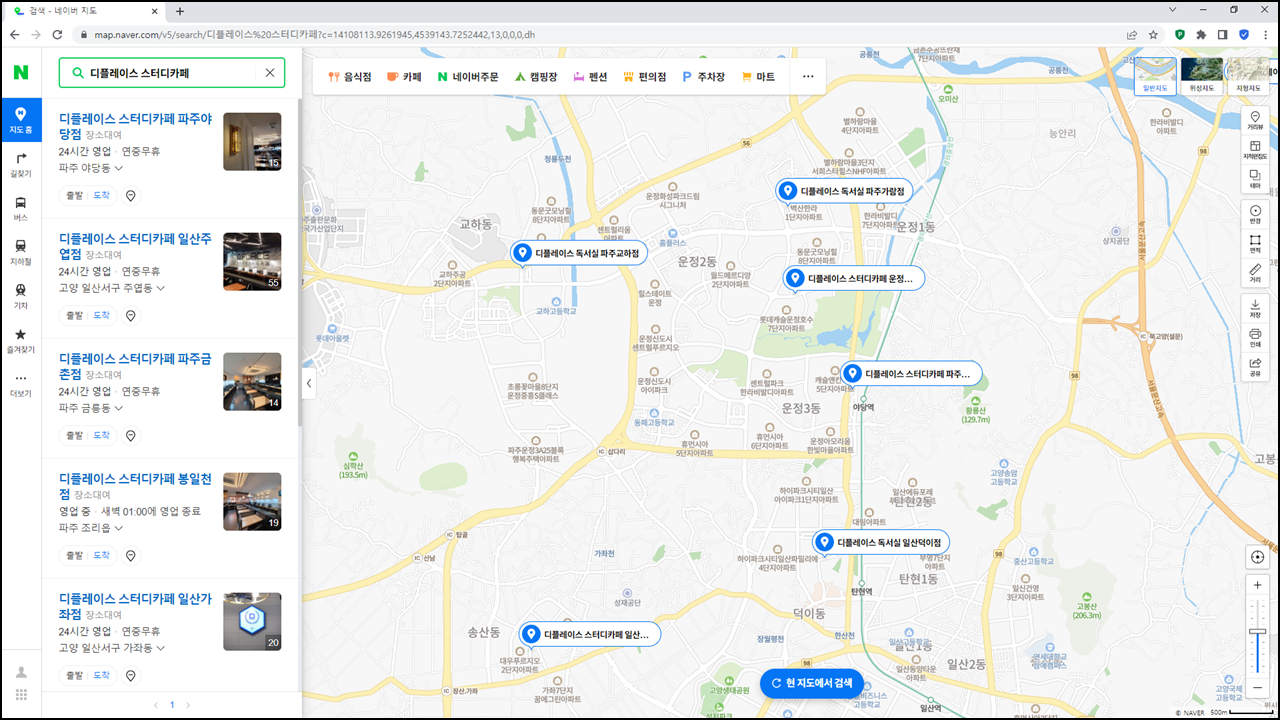The image size is (1280, 720).
Task: Center map on current location
Action: pyautogui.click(x=1258, y=557)
